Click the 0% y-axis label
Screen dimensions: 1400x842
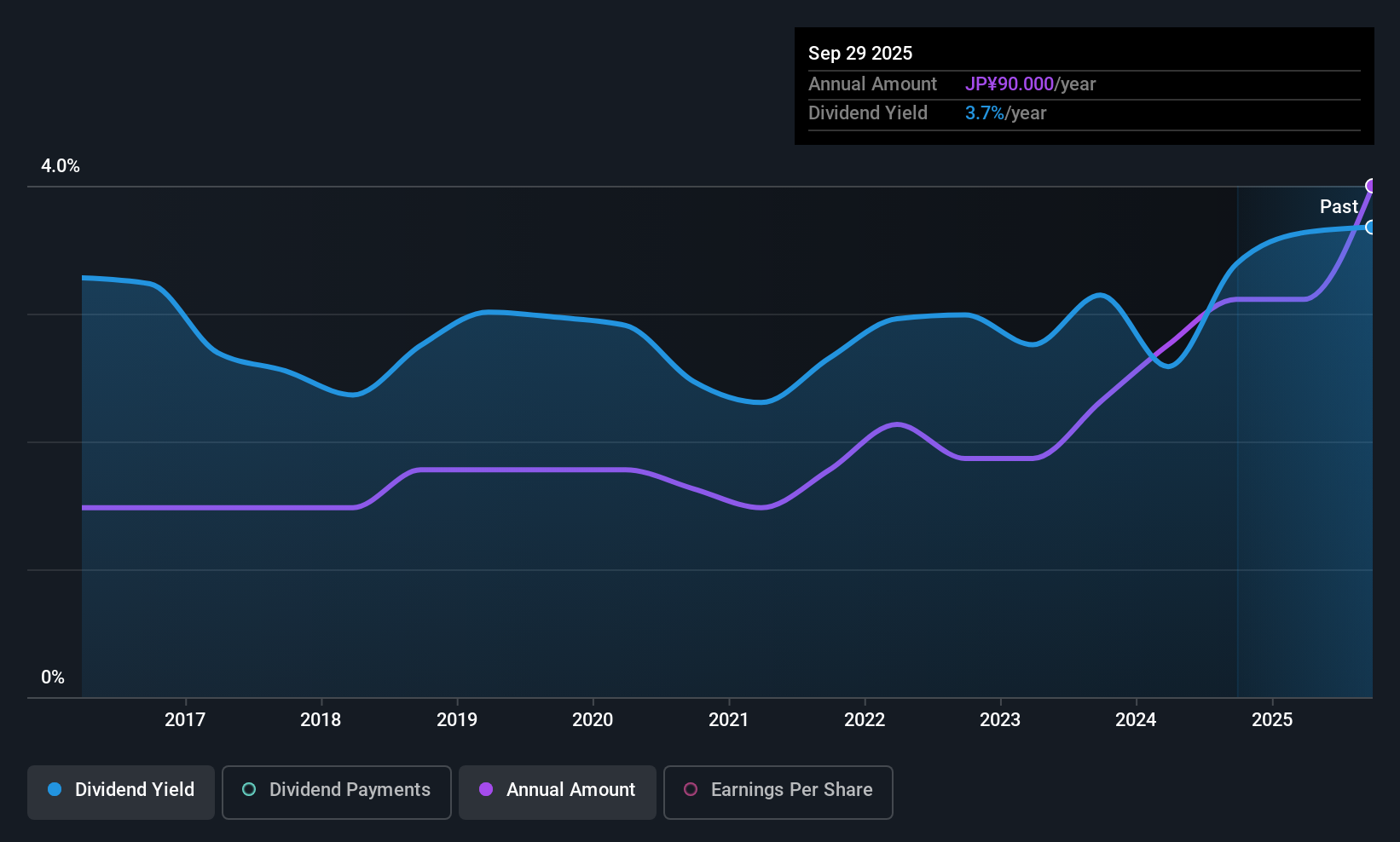(x=53, y=677)
